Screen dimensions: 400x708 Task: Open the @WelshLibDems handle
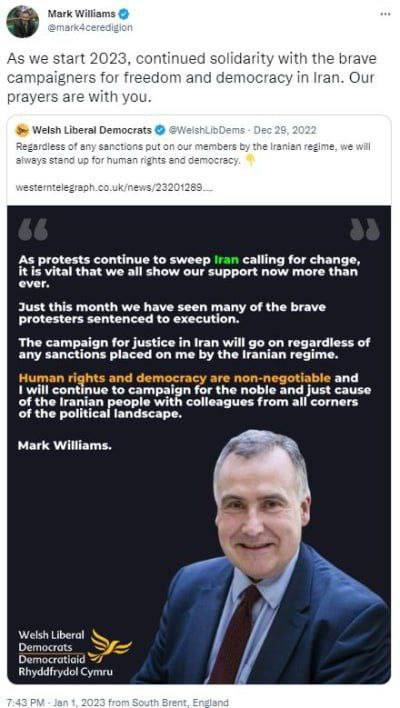(x=207, y=130)
